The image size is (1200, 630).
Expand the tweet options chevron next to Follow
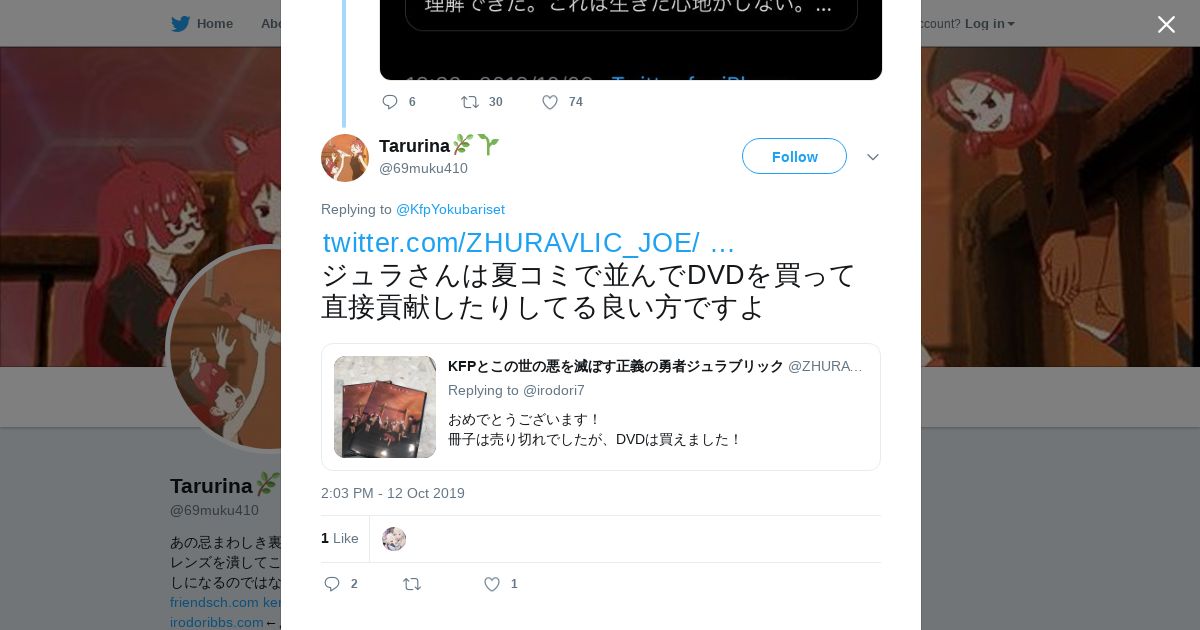point(872,157)
